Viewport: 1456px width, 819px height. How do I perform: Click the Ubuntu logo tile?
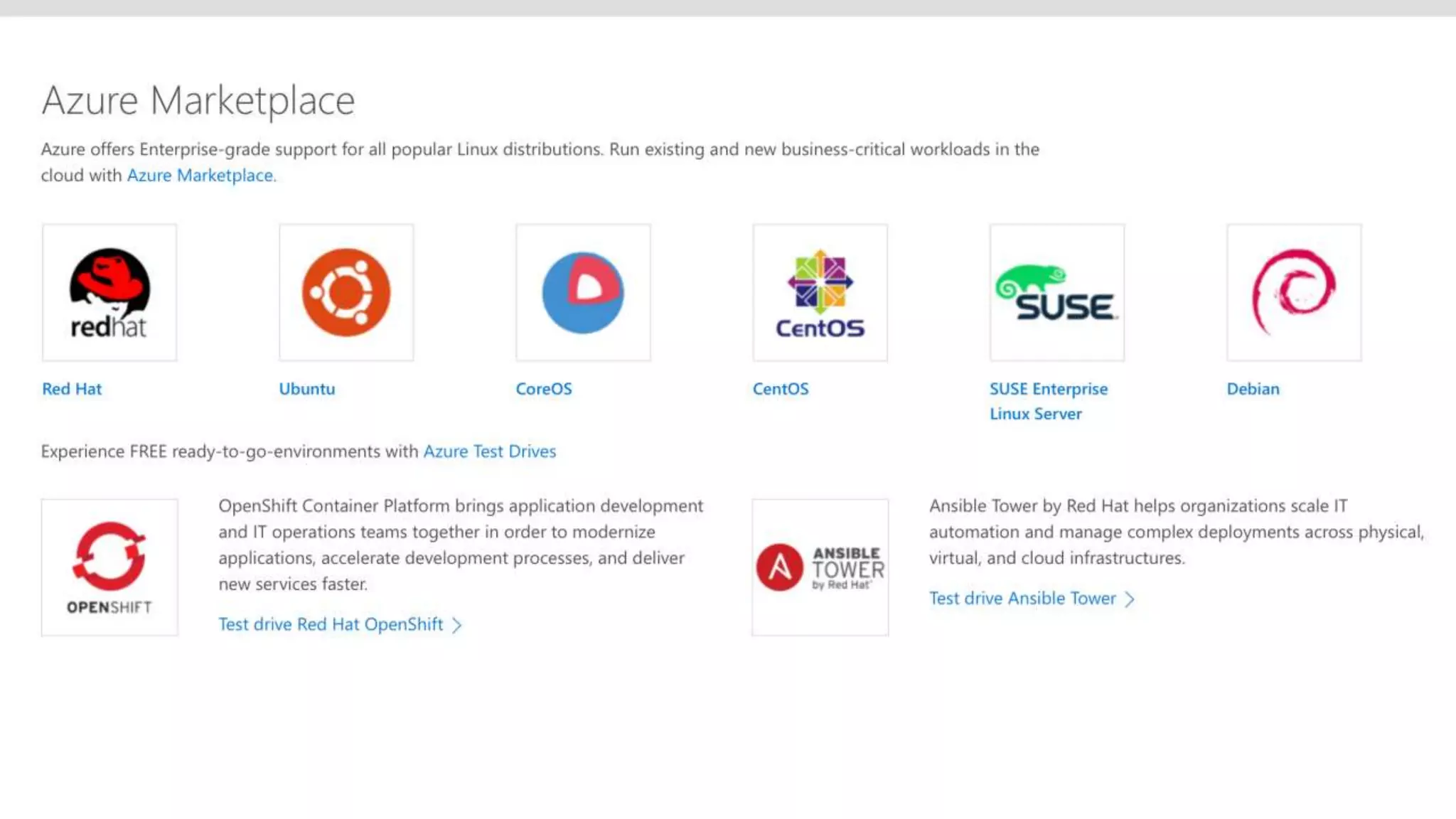[x=346, y=292]
